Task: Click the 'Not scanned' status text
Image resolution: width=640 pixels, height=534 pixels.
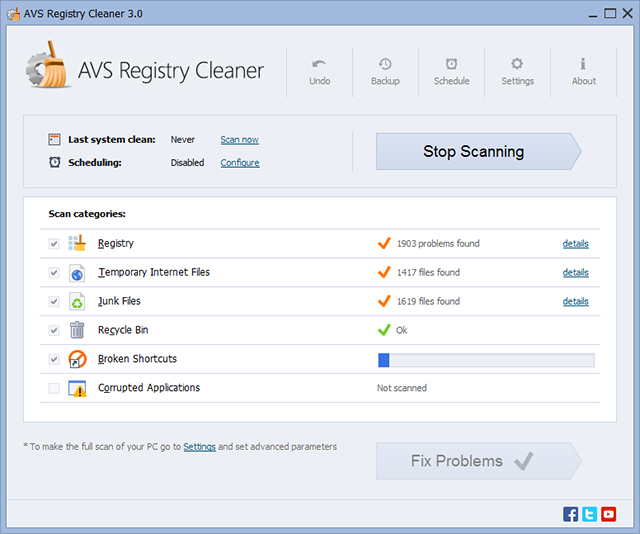Action: [x=402, y=388]
